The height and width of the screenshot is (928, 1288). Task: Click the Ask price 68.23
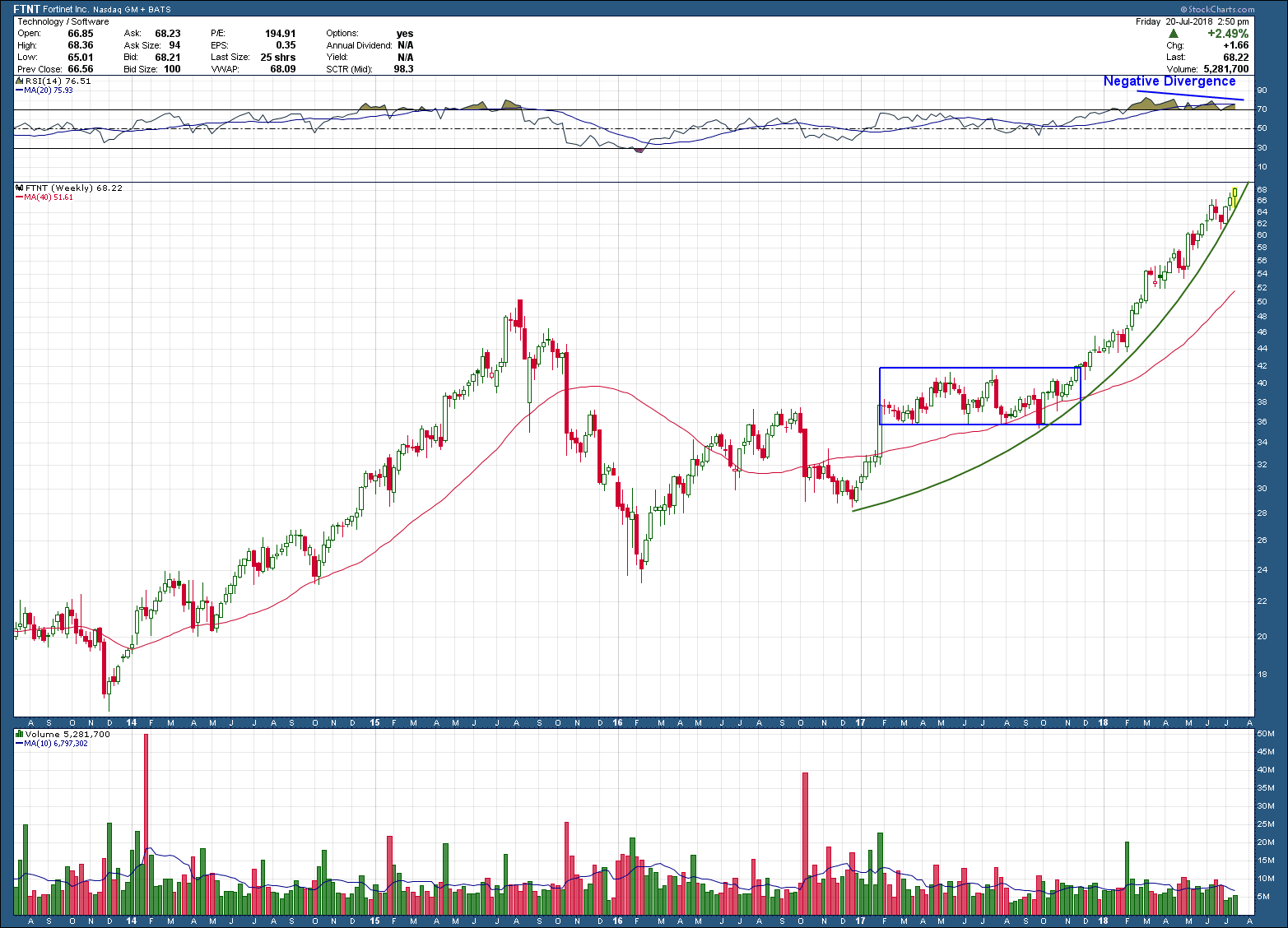pyautogui.click(x=168, y=34)
